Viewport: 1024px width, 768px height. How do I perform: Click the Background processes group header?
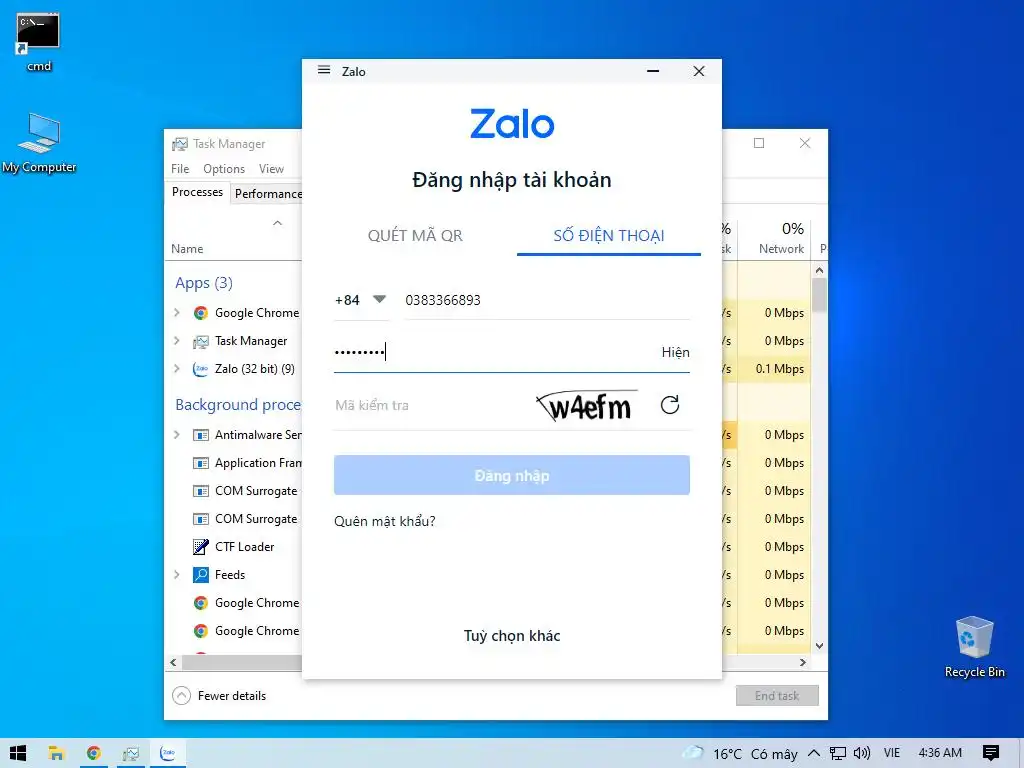238,405
